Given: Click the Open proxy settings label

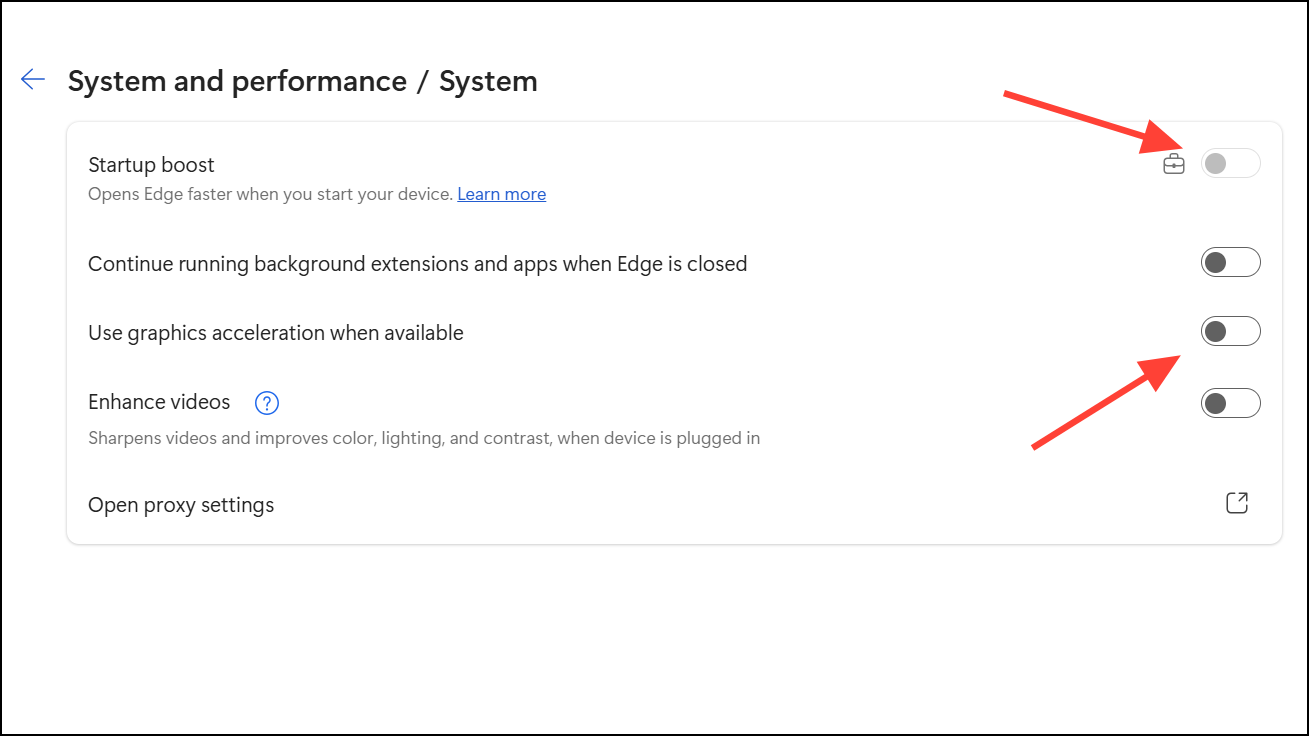Looking at the screenshot, I should 181,505.
